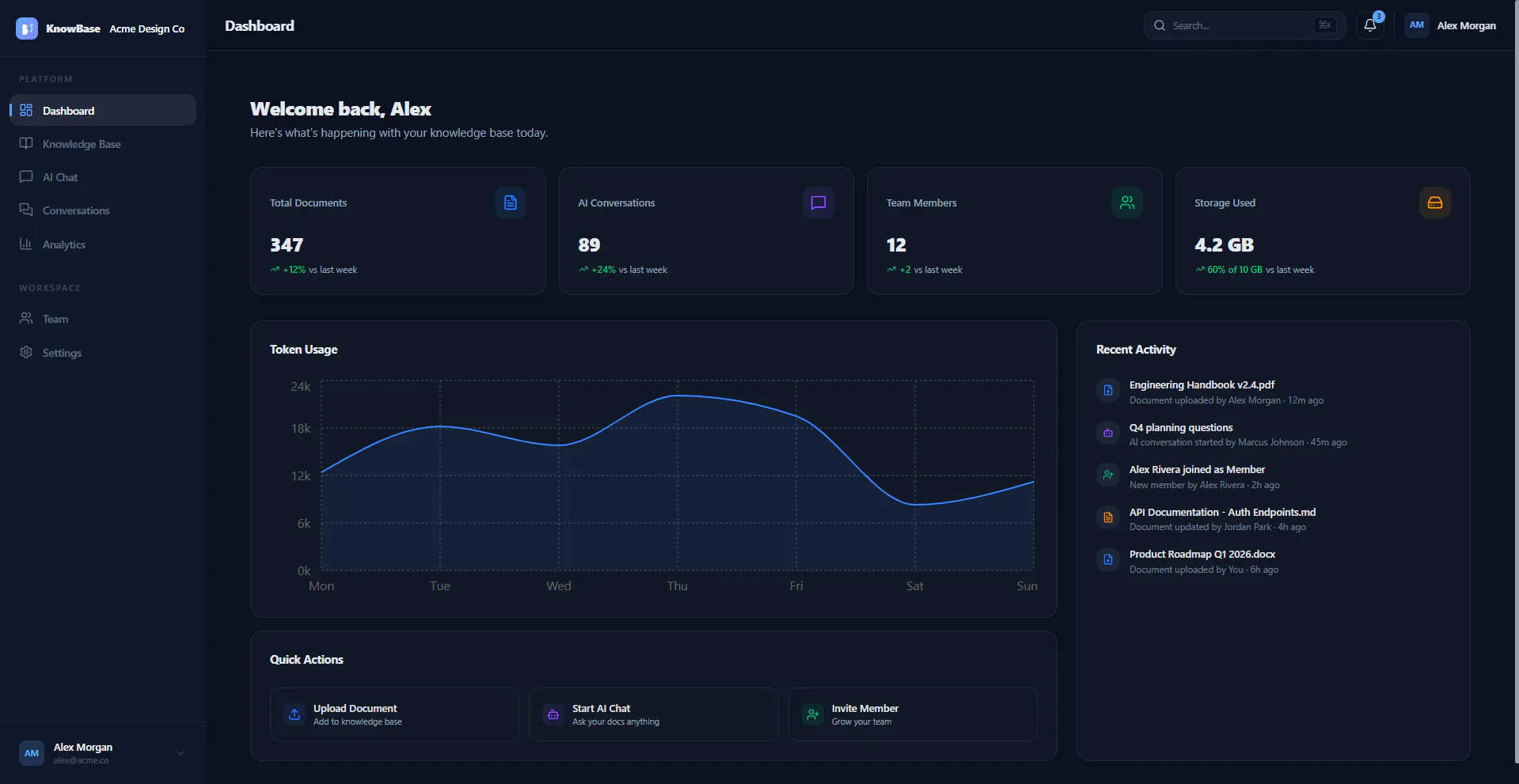Click the Product Roadmap document icon
Image resolution: width=1519 pixels, height=784 pixels.
point(1108,559)
